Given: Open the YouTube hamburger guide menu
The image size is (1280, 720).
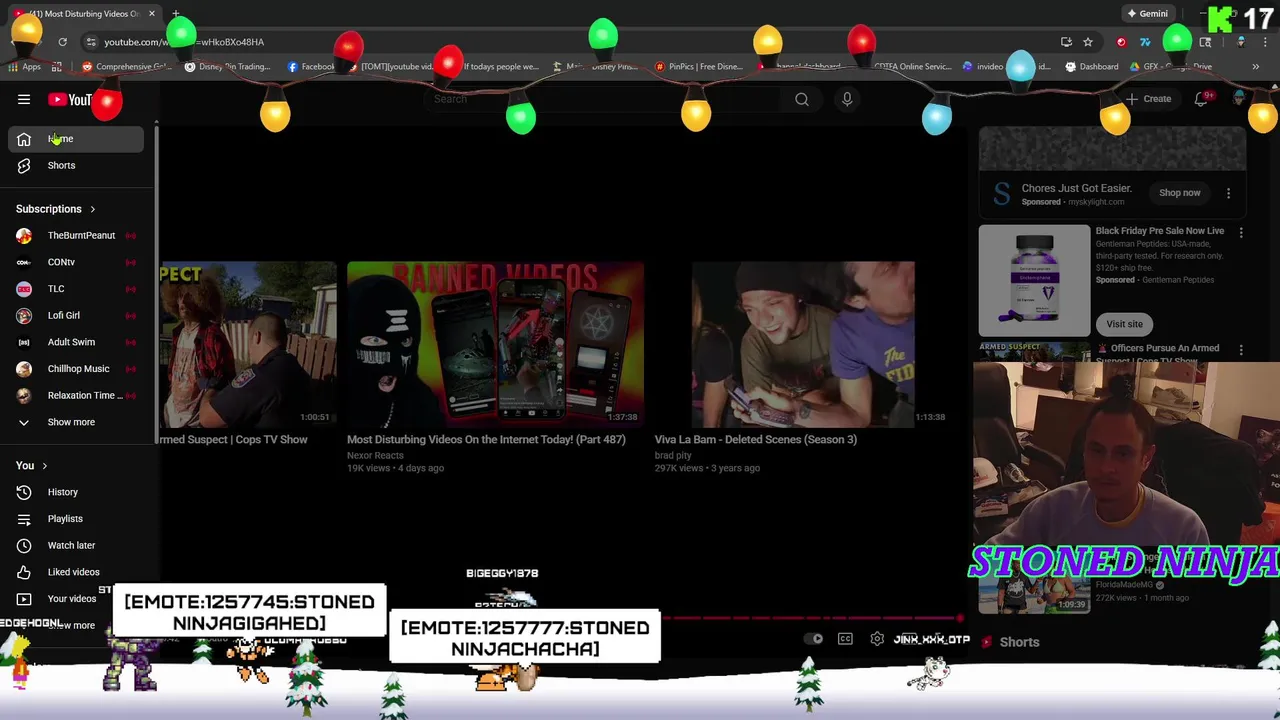Looking at the screenshot, I should (24, 99).
